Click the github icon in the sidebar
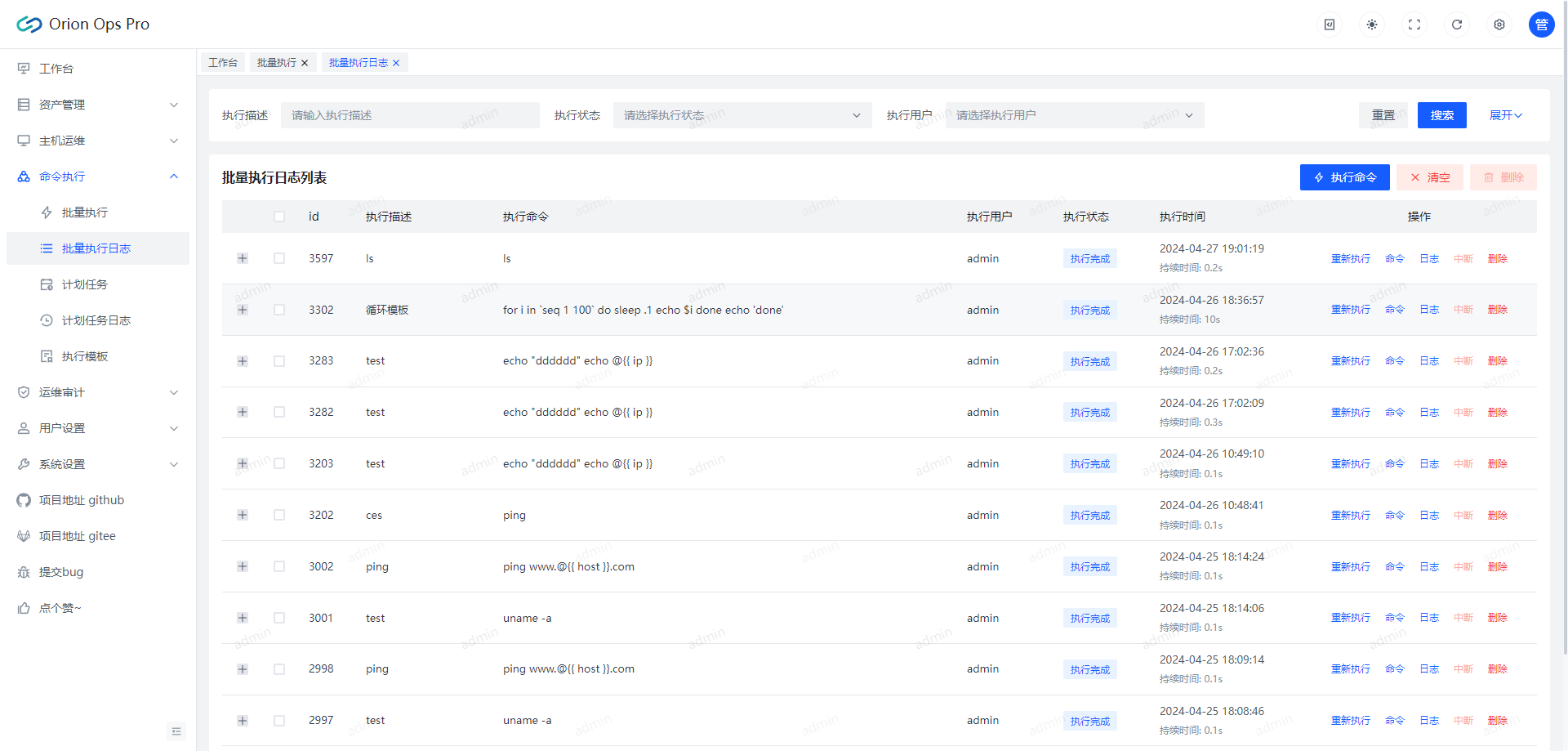This screenshot has height=751, width=1568. 24,500
